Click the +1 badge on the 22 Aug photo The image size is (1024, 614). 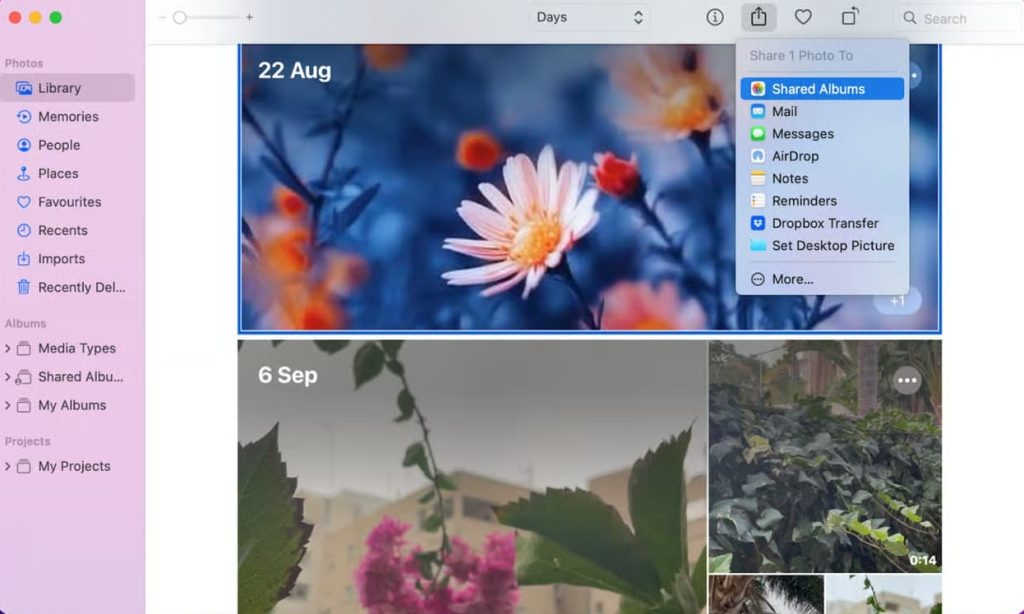(x=897, y=301)
